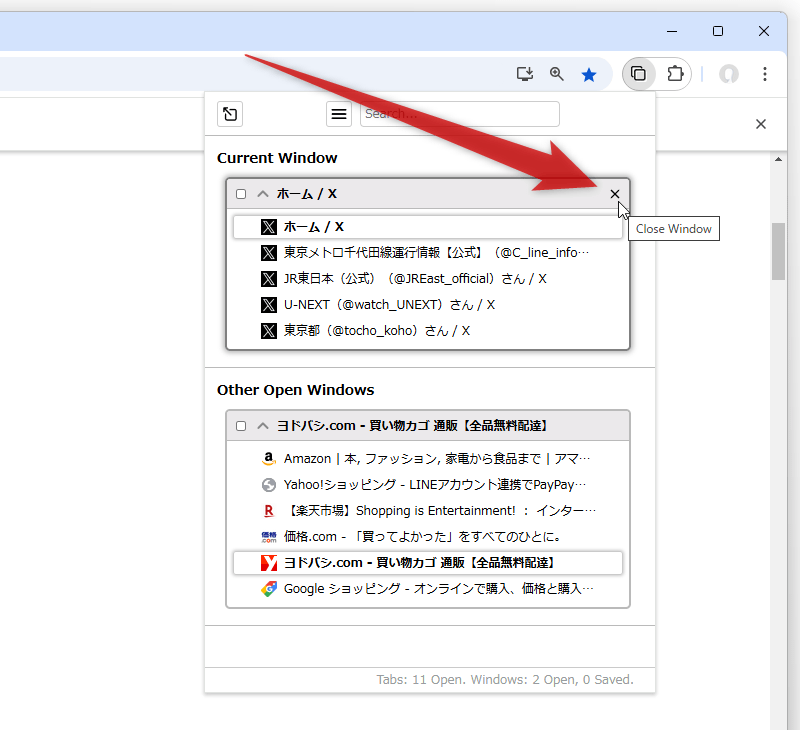Click the Other Open Windows heading
Image resolution: width=800 pixels, height=730 pixels.
pyautogui.click(x=295, y=390)
